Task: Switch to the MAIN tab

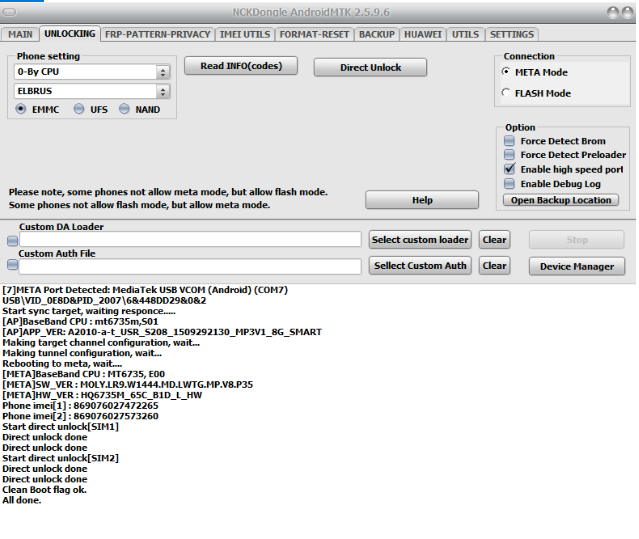Action: 20,34
